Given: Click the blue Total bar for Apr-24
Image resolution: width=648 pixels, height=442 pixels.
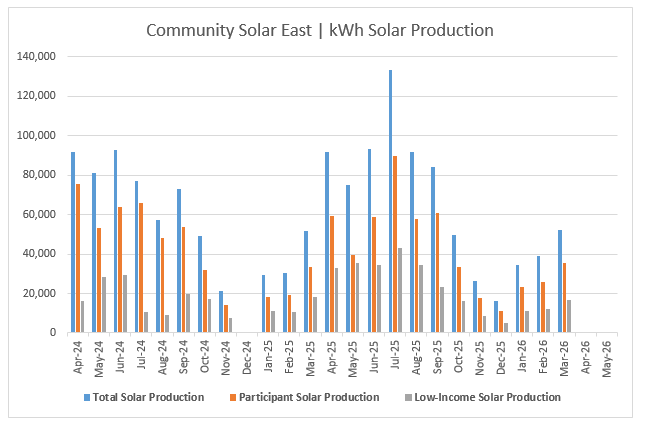Looking at the screenshot, I should coord(73,242).
